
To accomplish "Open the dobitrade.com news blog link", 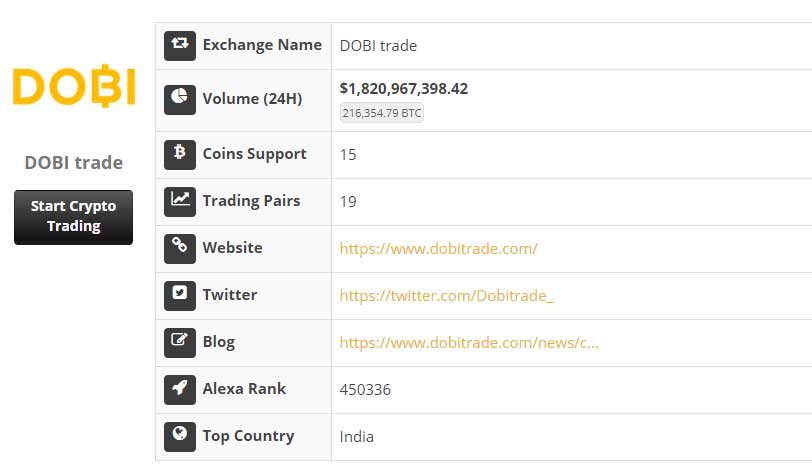I will tap(469, 342).
